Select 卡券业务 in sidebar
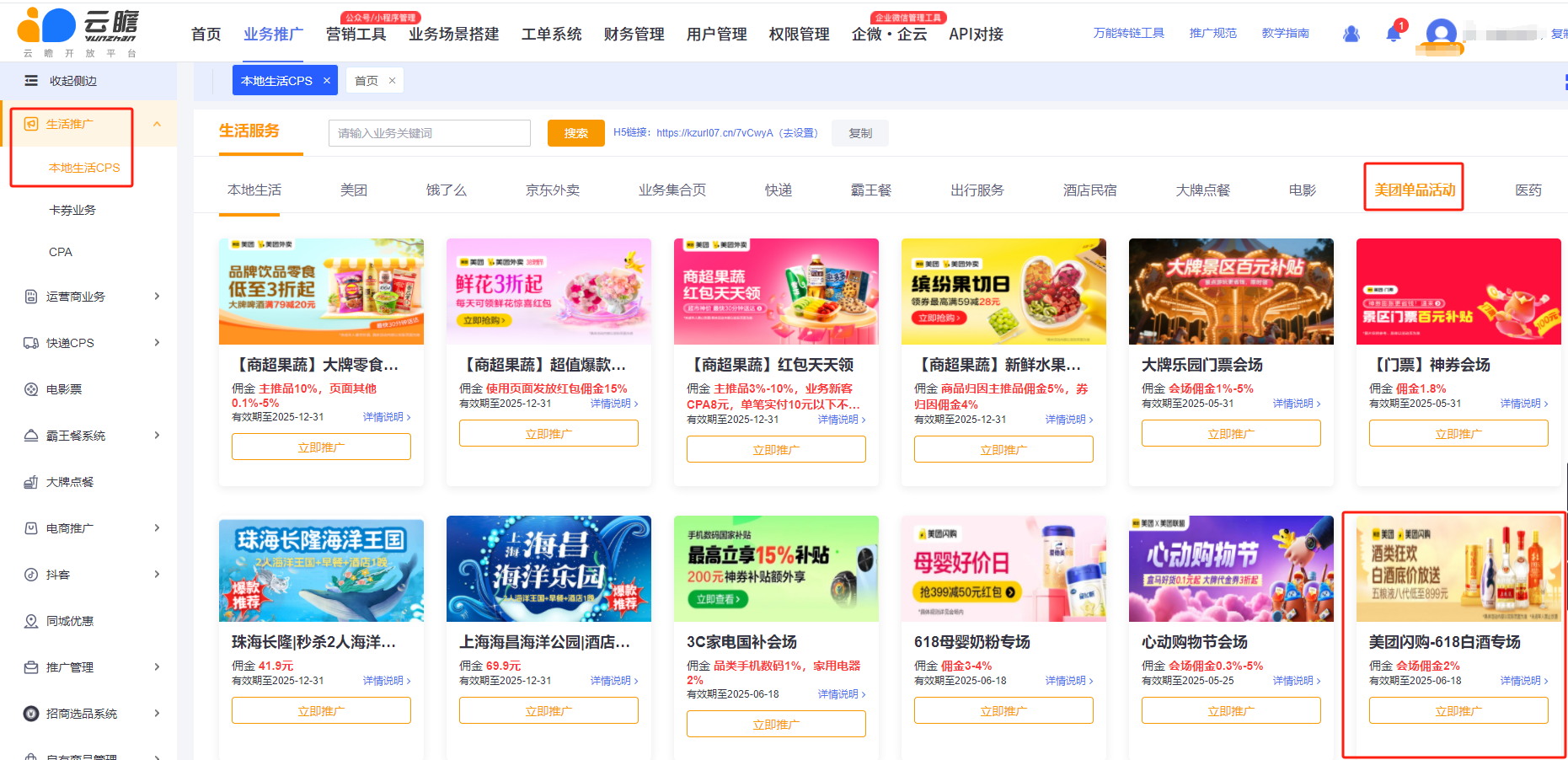 [x=72, y=210]
